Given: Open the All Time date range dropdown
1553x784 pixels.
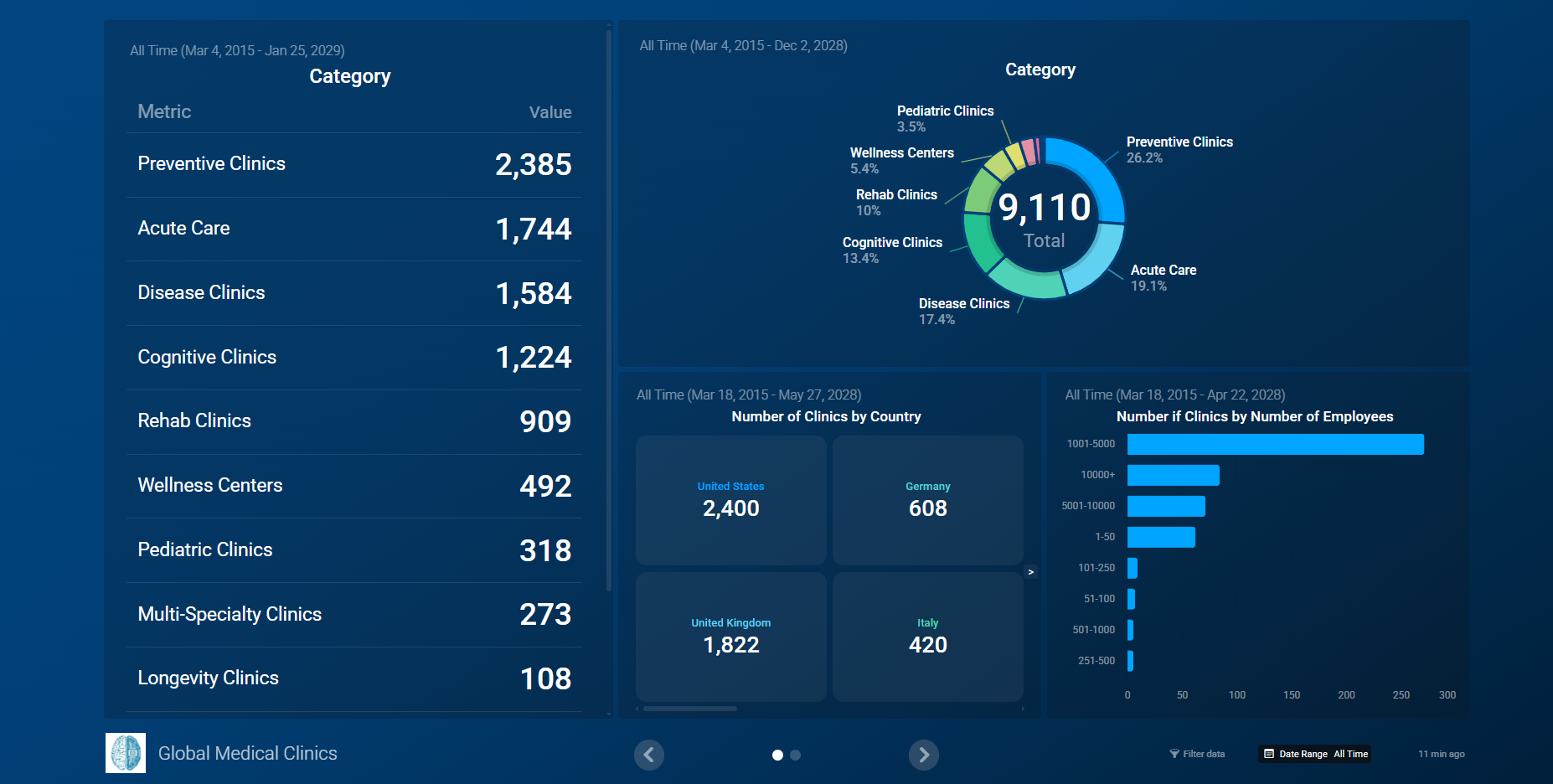Looking at the screenshot, I should (x=1350, y=754).
